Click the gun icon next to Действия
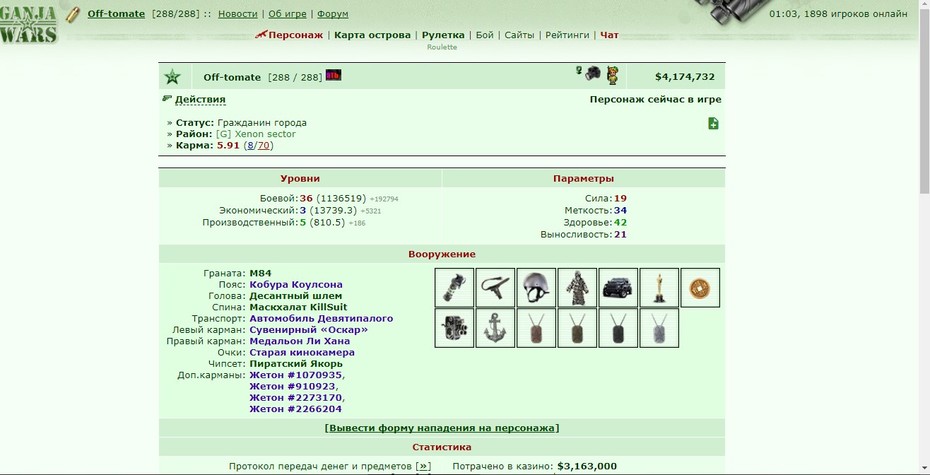 click(x=167, y=98)
